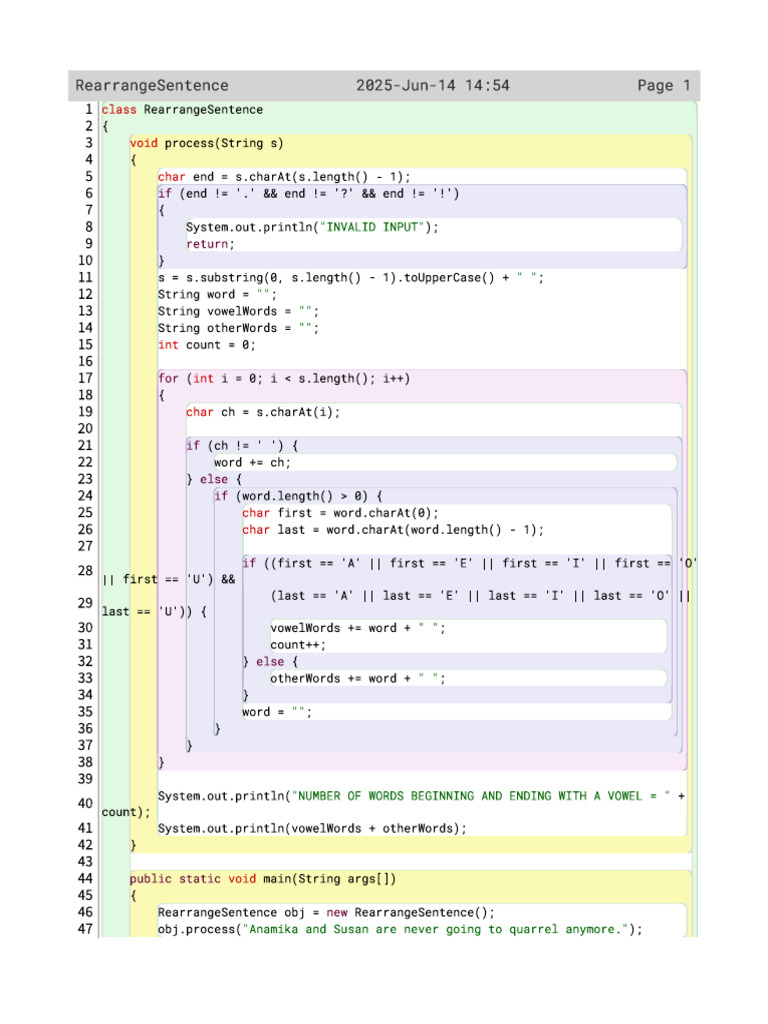Click line number 40 in the gutter

(86, 804)
